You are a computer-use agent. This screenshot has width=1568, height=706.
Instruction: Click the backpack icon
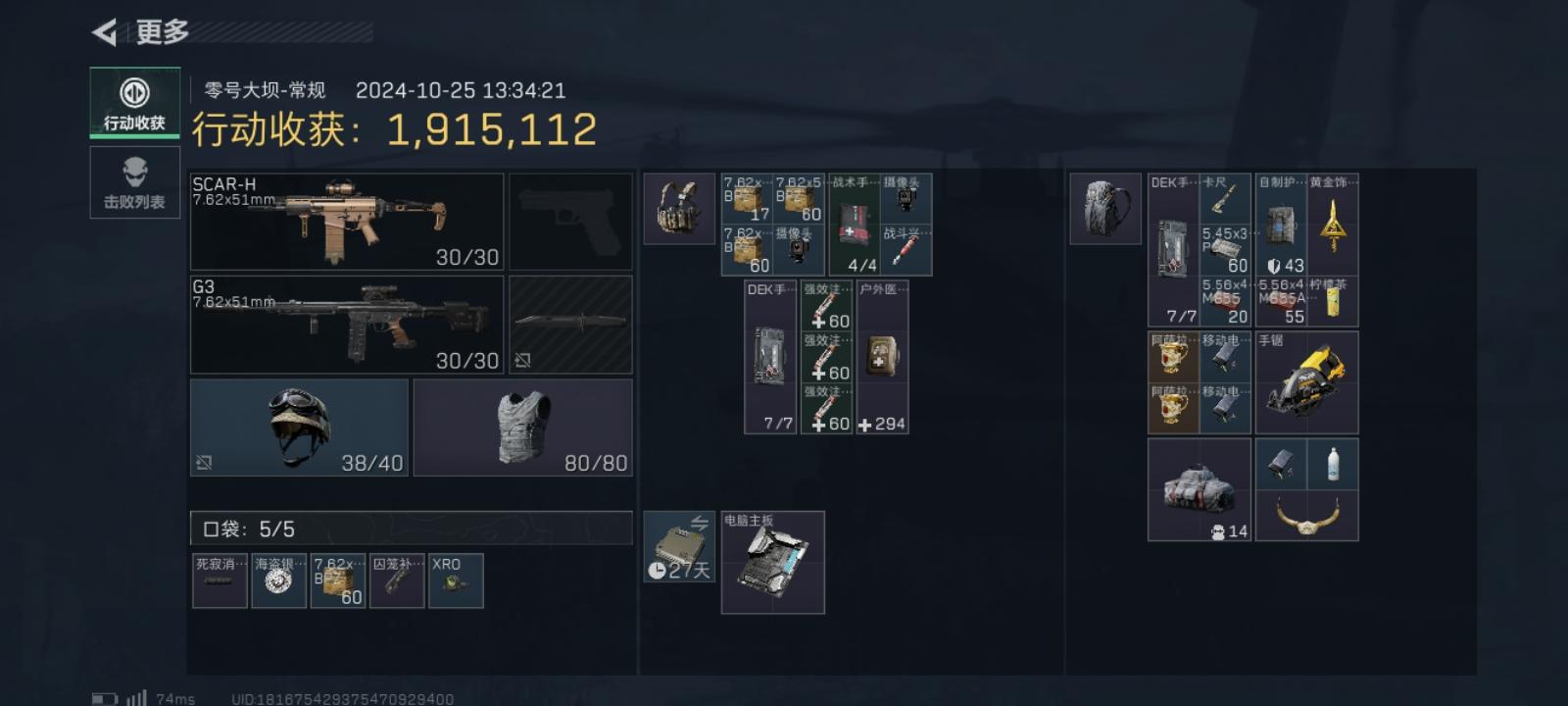pos(1105,208)
